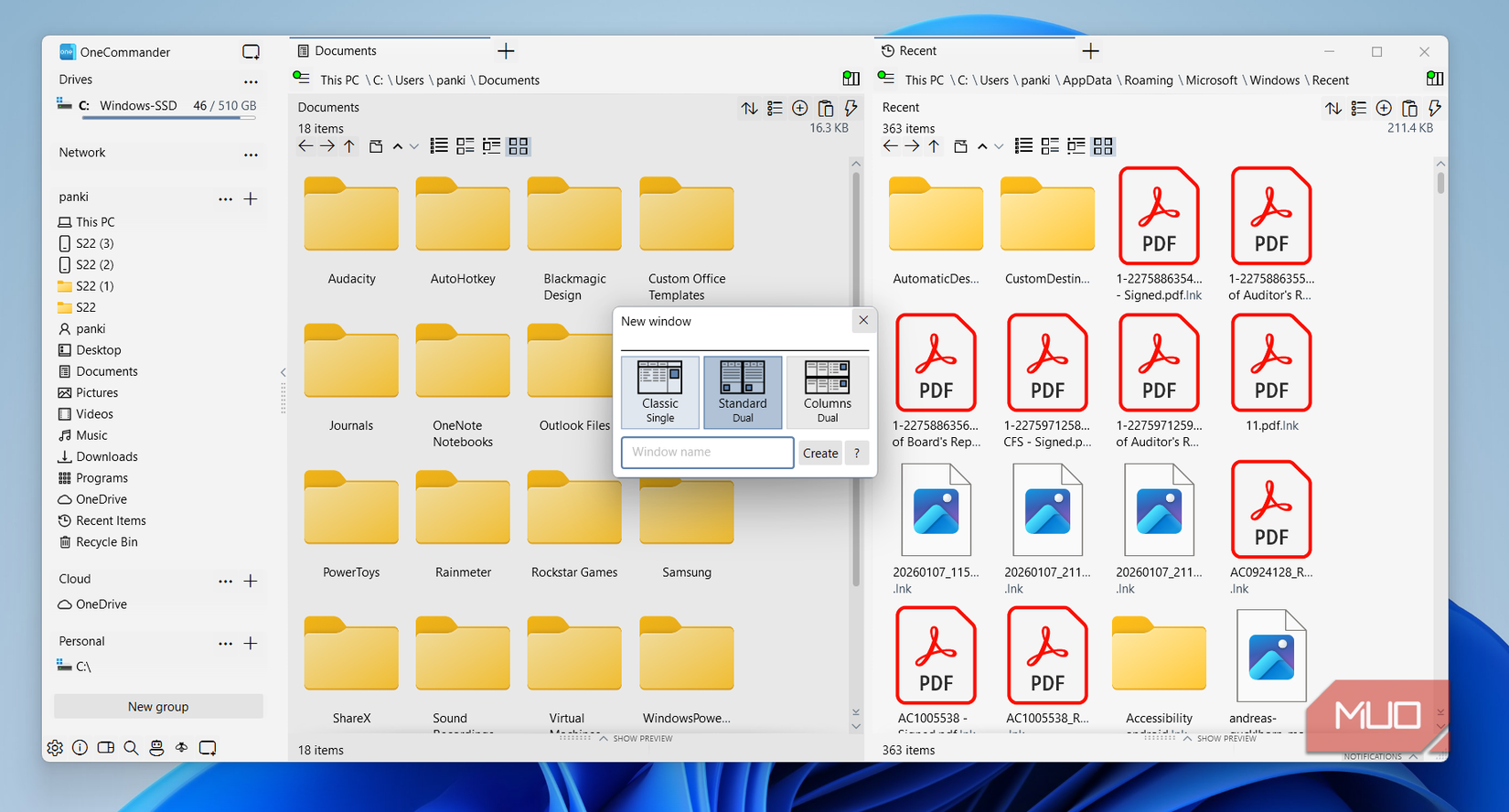The height and width of the screenshot is (812, 1509).
Task: Switch Recent pane to details list view
Action: [1050, 146]
